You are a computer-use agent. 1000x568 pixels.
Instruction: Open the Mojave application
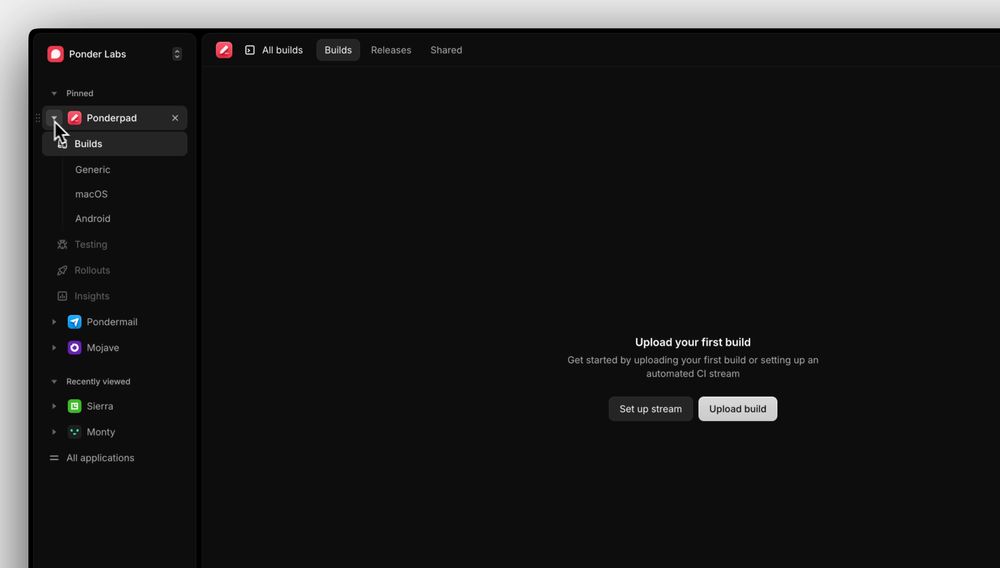pyautogui.click(x=103, y=347)
